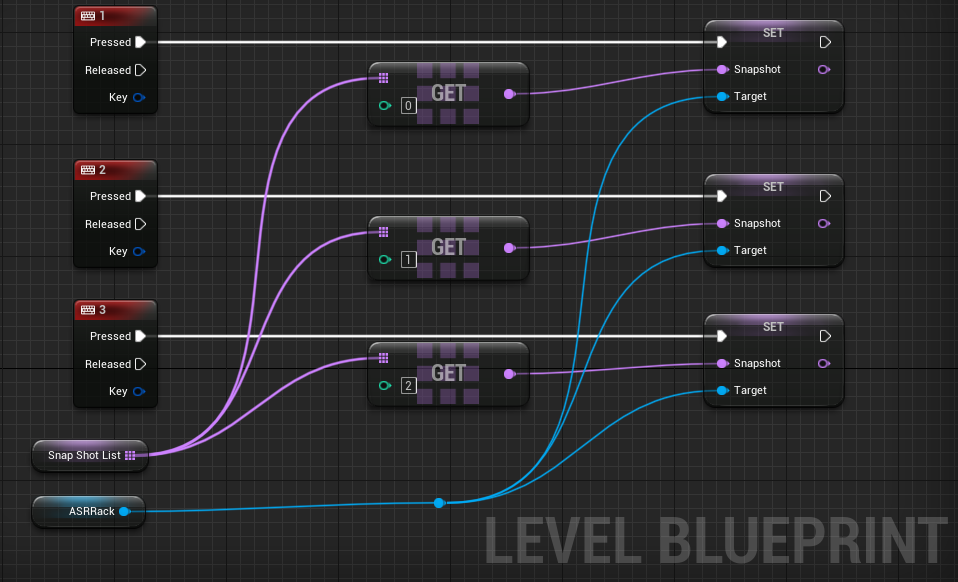Click exec input pin on second SET node
958x582 pixels.
tap(722, 196)
